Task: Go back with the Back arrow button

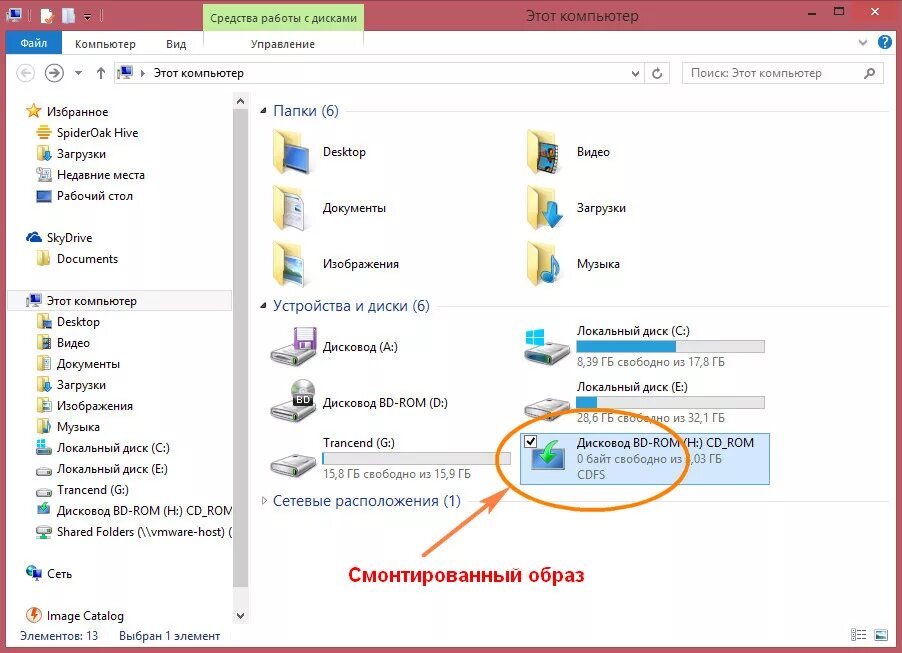Action: click(x=25, y=73)
